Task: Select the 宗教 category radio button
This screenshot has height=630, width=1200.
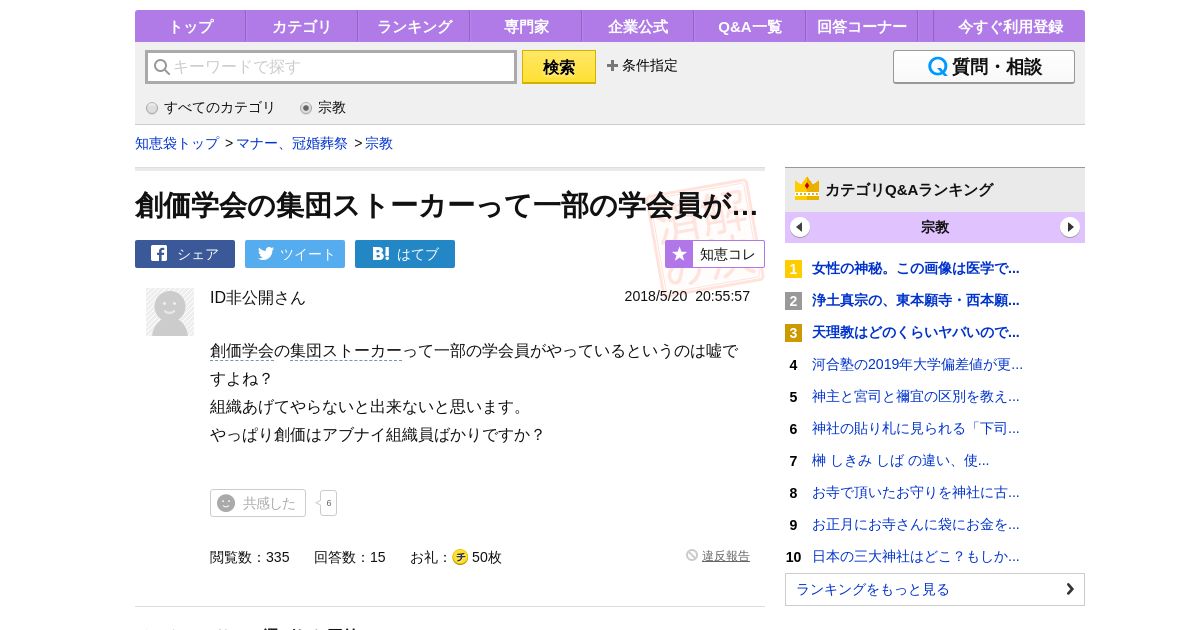Action: pos(306,108)
